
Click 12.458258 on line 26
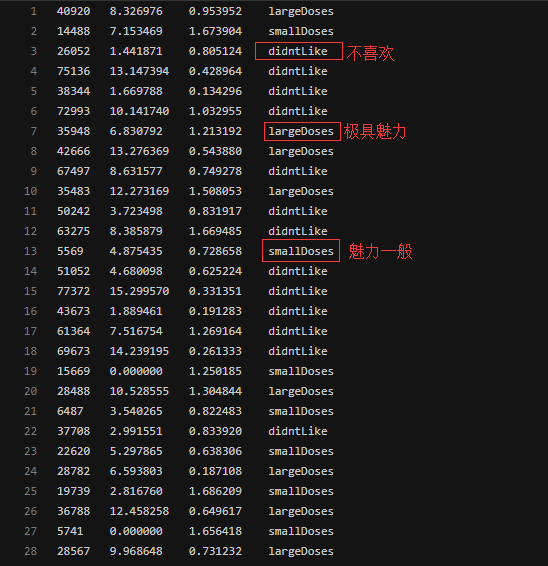point(139,511)
